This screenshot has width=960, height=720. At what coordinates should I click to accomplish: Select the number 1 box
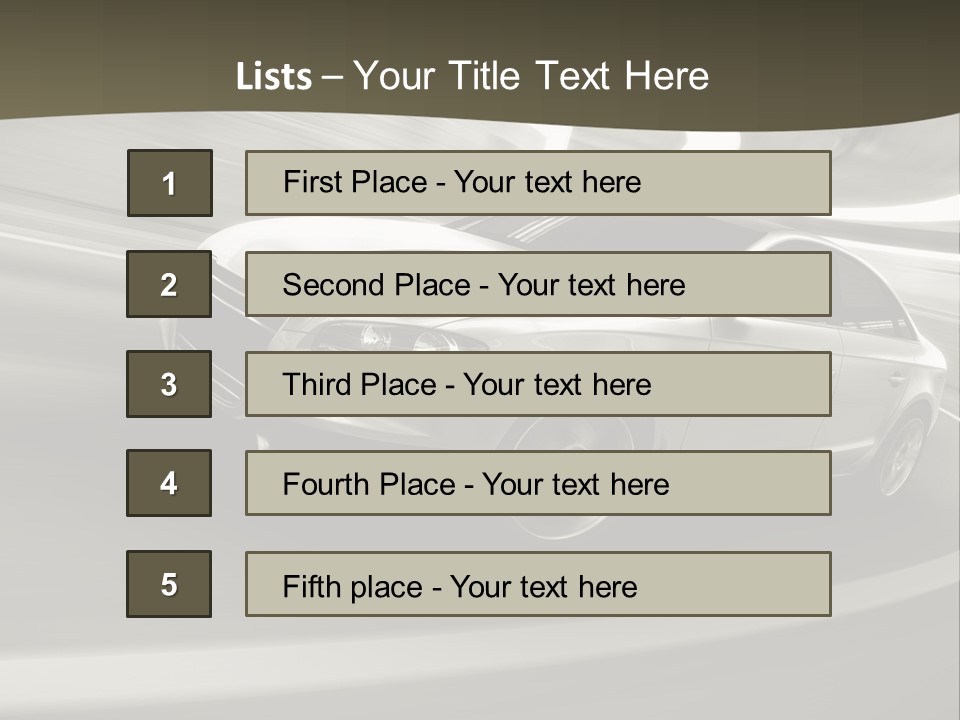(170, 182)
